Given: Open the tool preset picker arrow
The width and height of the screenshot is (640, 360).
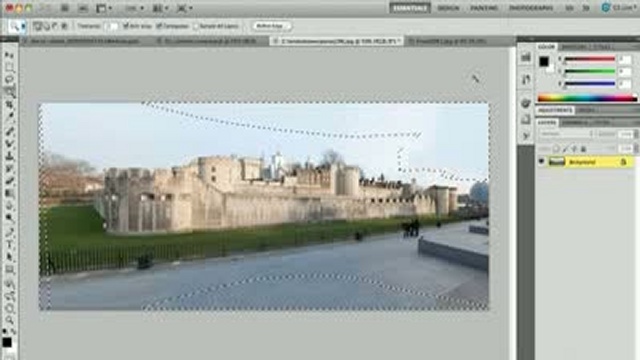Looking at the screenshot, I should pyautogui.click(x=24, y=26).
